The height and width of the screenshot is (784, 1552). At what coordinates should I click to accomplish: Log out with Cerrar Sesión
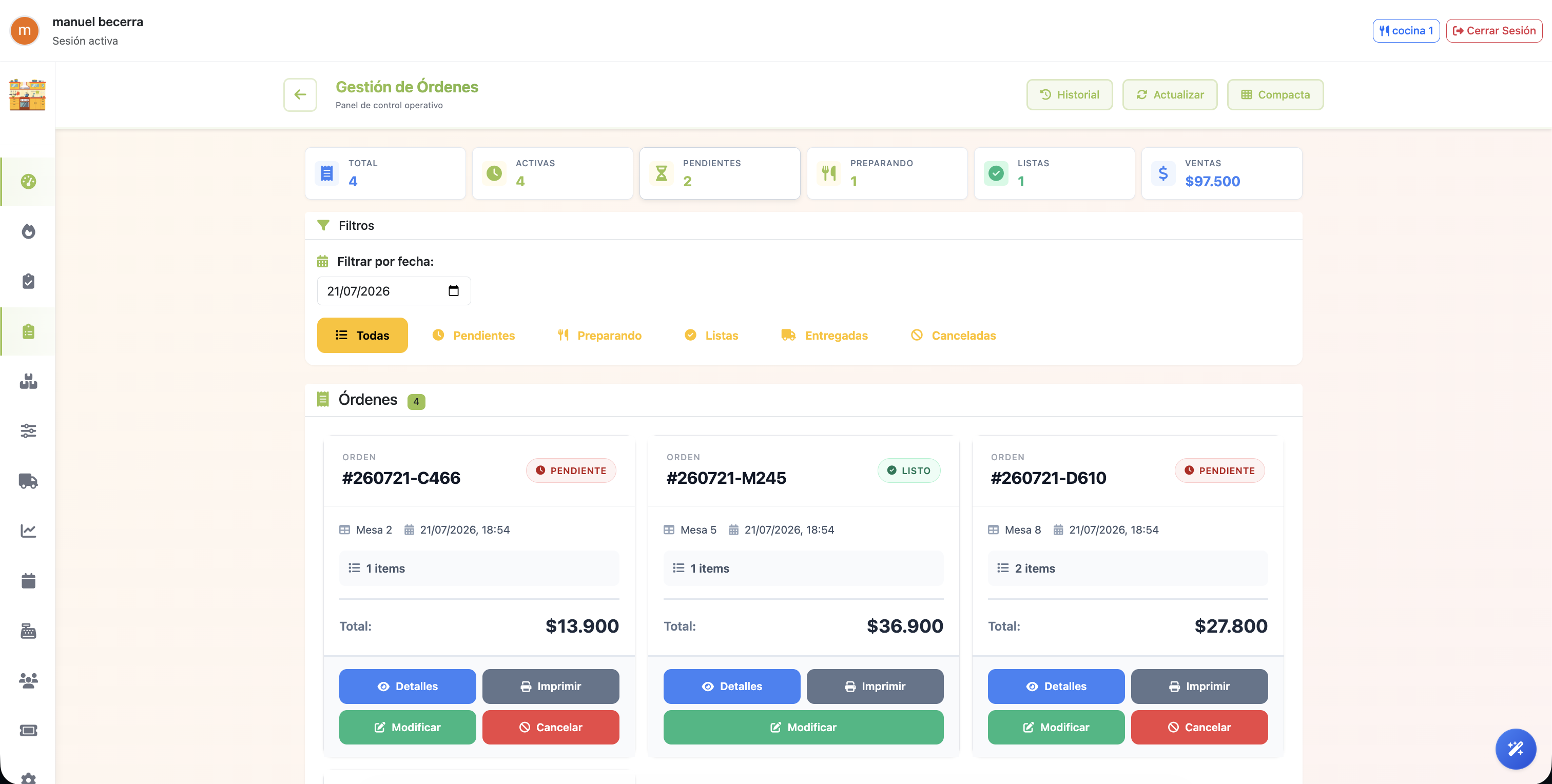point(1494,31)
